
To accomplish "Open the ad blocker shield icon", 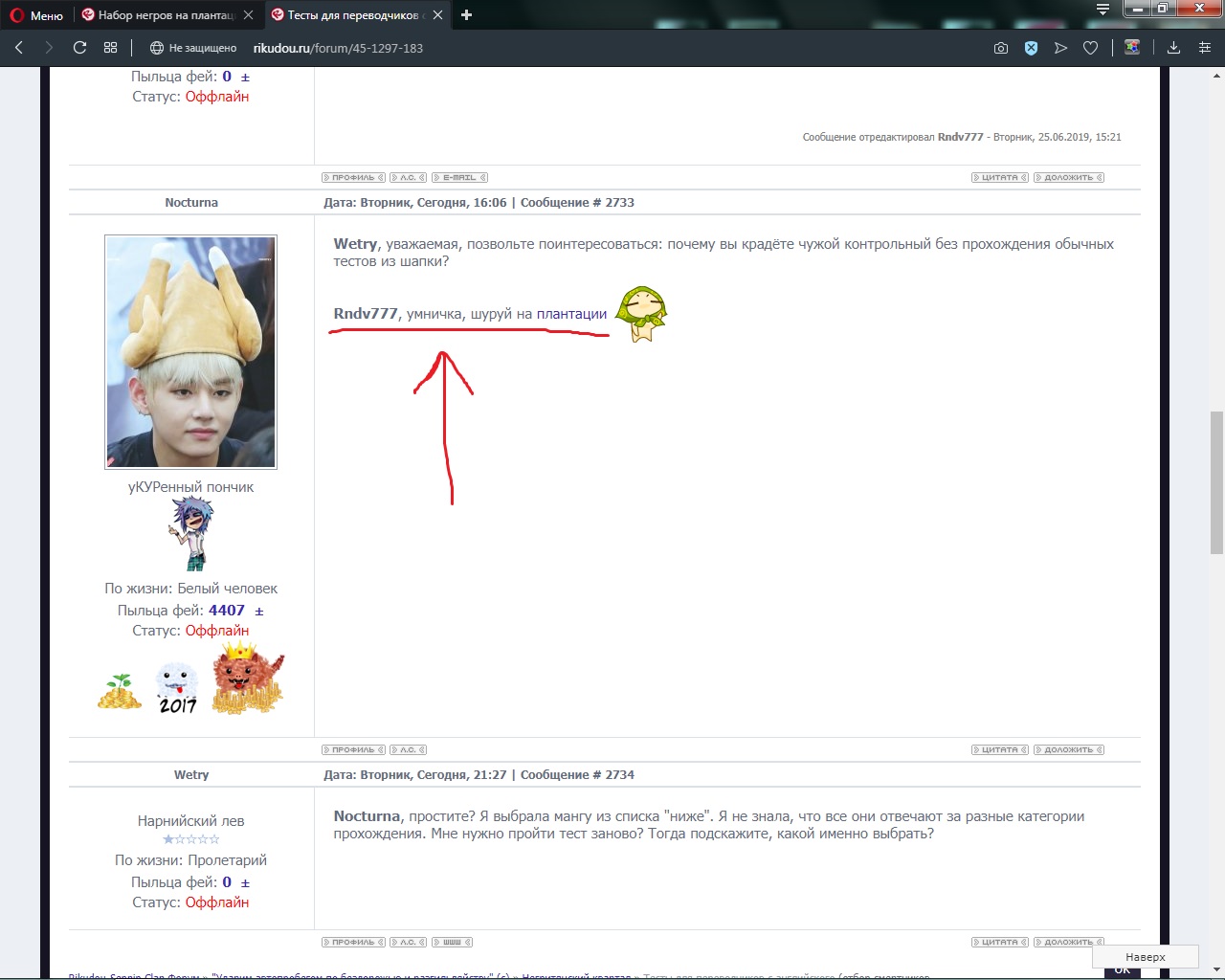I will click(1031, 48).
